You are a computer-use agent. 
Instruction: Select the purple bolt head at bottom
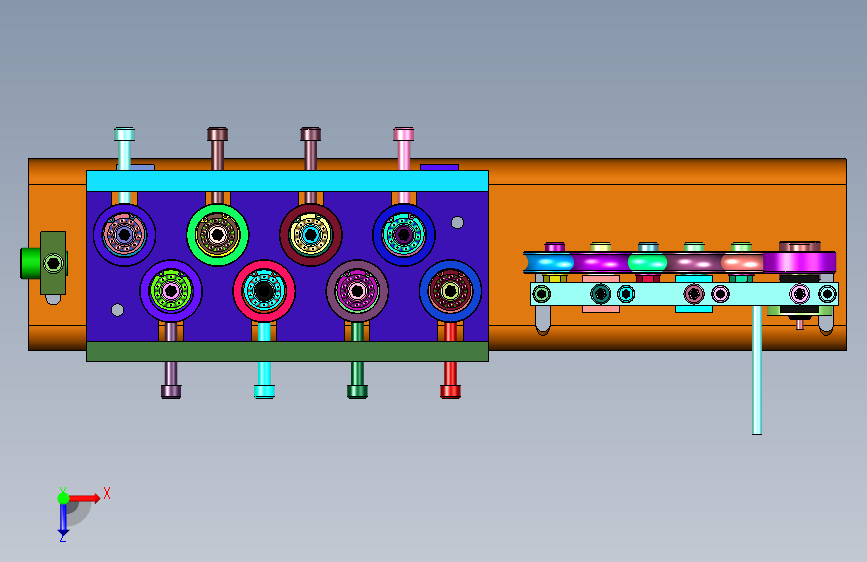(171, 392)
